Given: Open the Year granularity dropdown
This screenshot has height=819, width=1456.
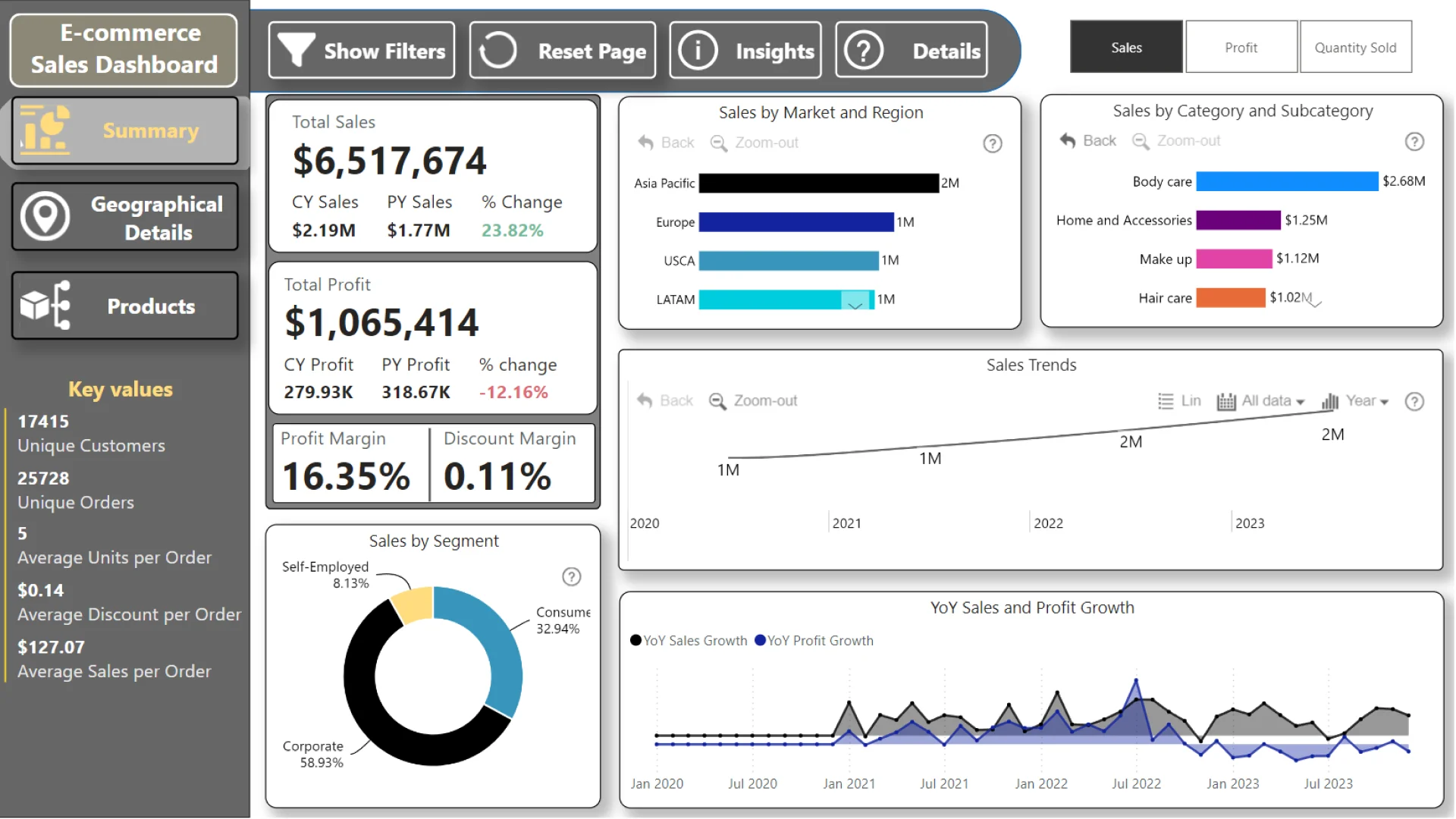Looking at the screenshot, I should click(1355, 401).
